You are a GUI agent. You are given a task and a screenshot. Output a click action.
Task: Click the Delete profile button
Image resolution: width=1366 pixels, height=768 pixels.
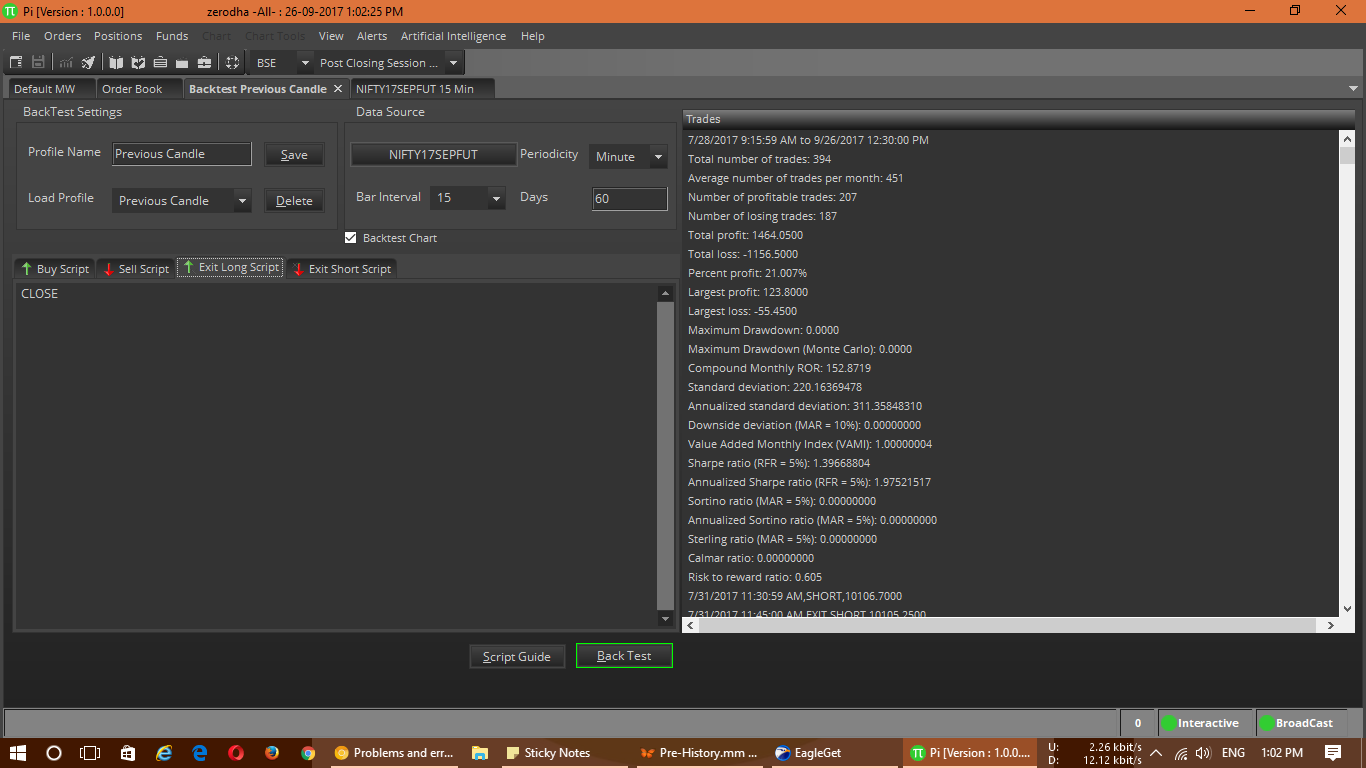point(294,200)
